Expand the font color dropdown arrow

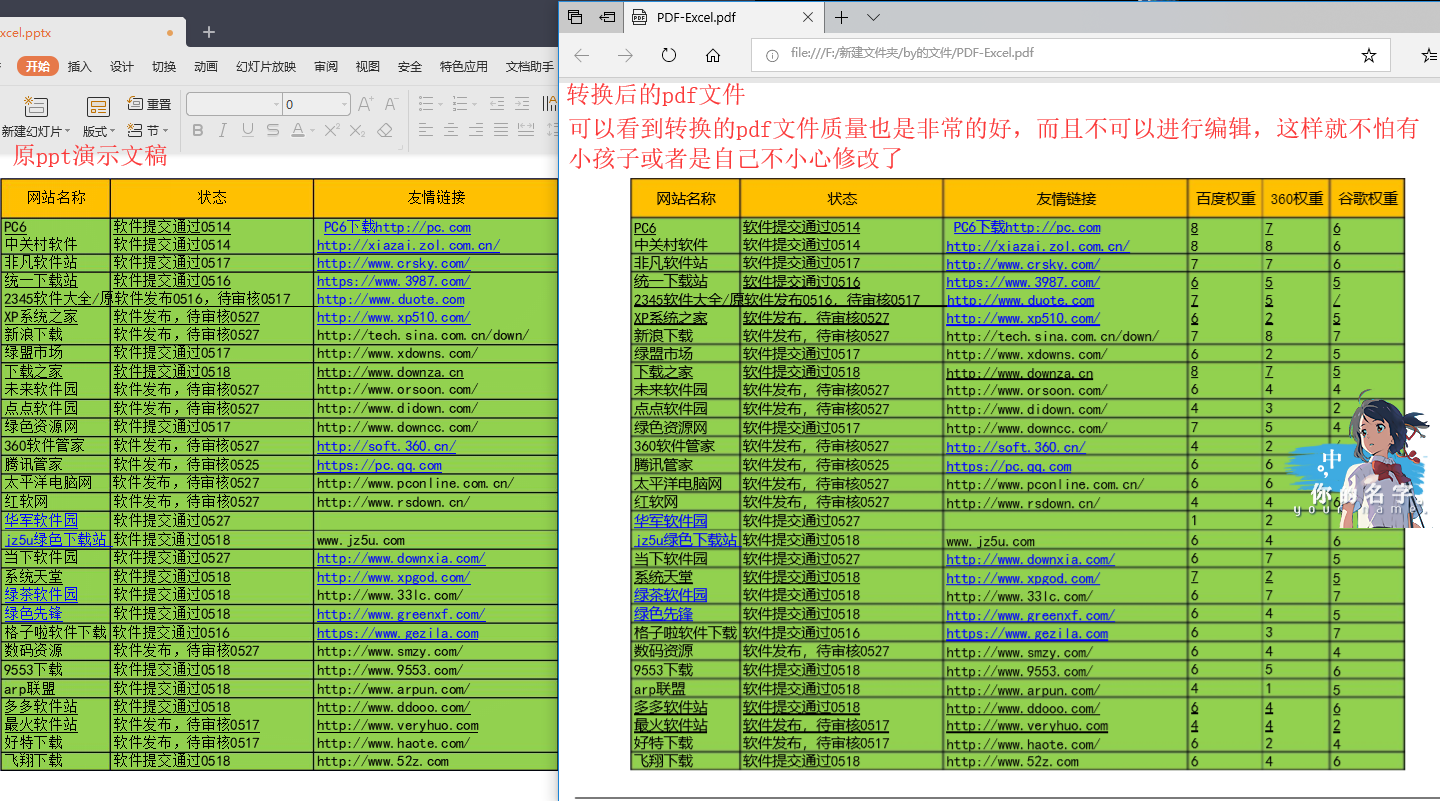(x=312, y=131)
